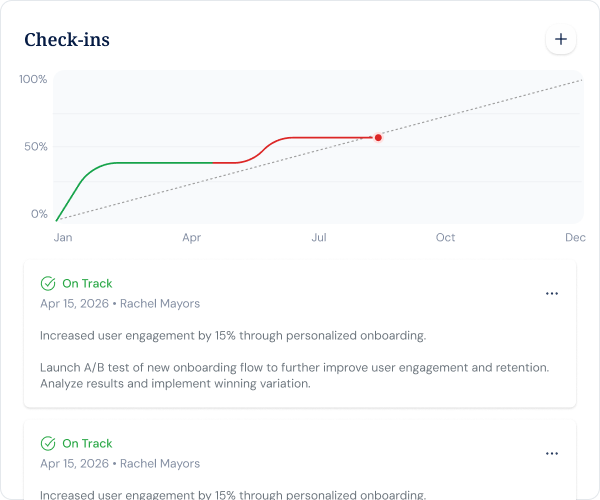Viewport: 600px width, 500px height.
Task: Click the Check-ins section heading
Action: click(x=67, y=39)
